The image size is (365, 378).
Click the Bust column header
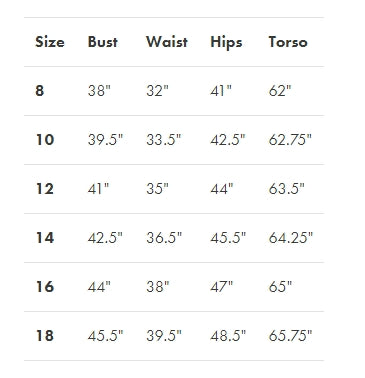[x=103, y=42]
